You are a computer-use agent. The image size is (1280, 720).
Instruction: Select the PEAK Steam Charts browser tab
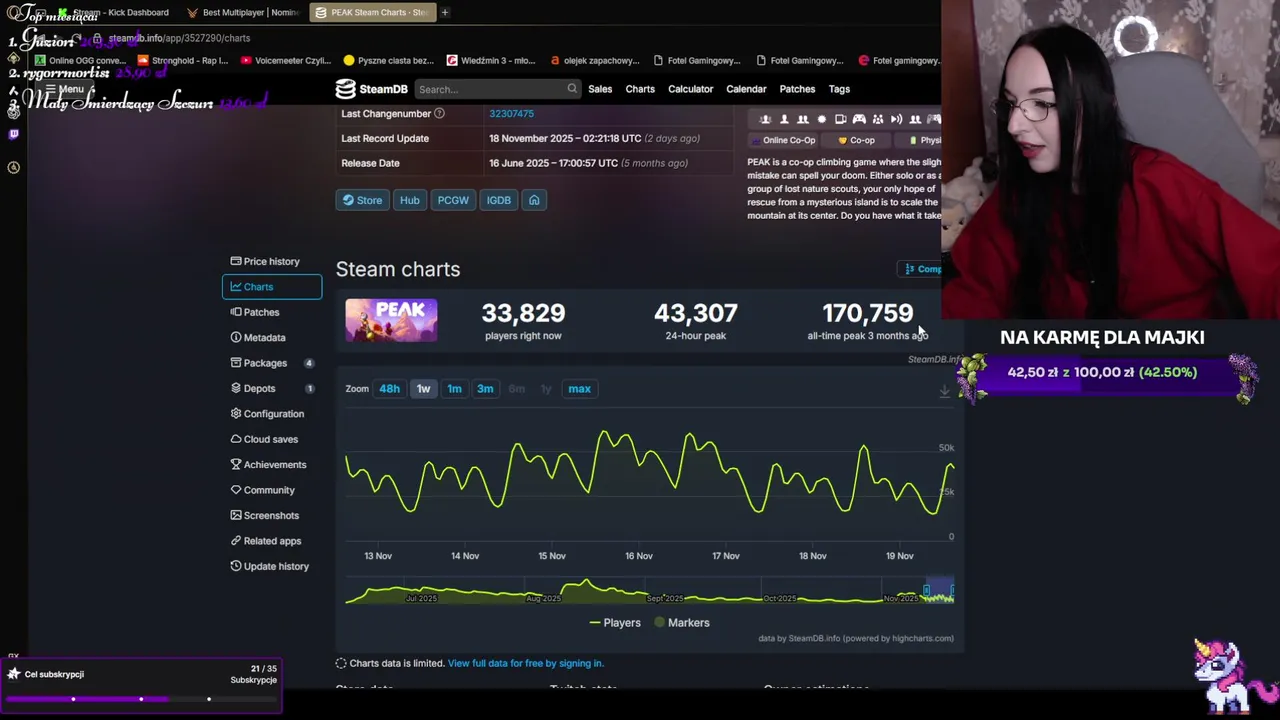(x=371, y=12)
